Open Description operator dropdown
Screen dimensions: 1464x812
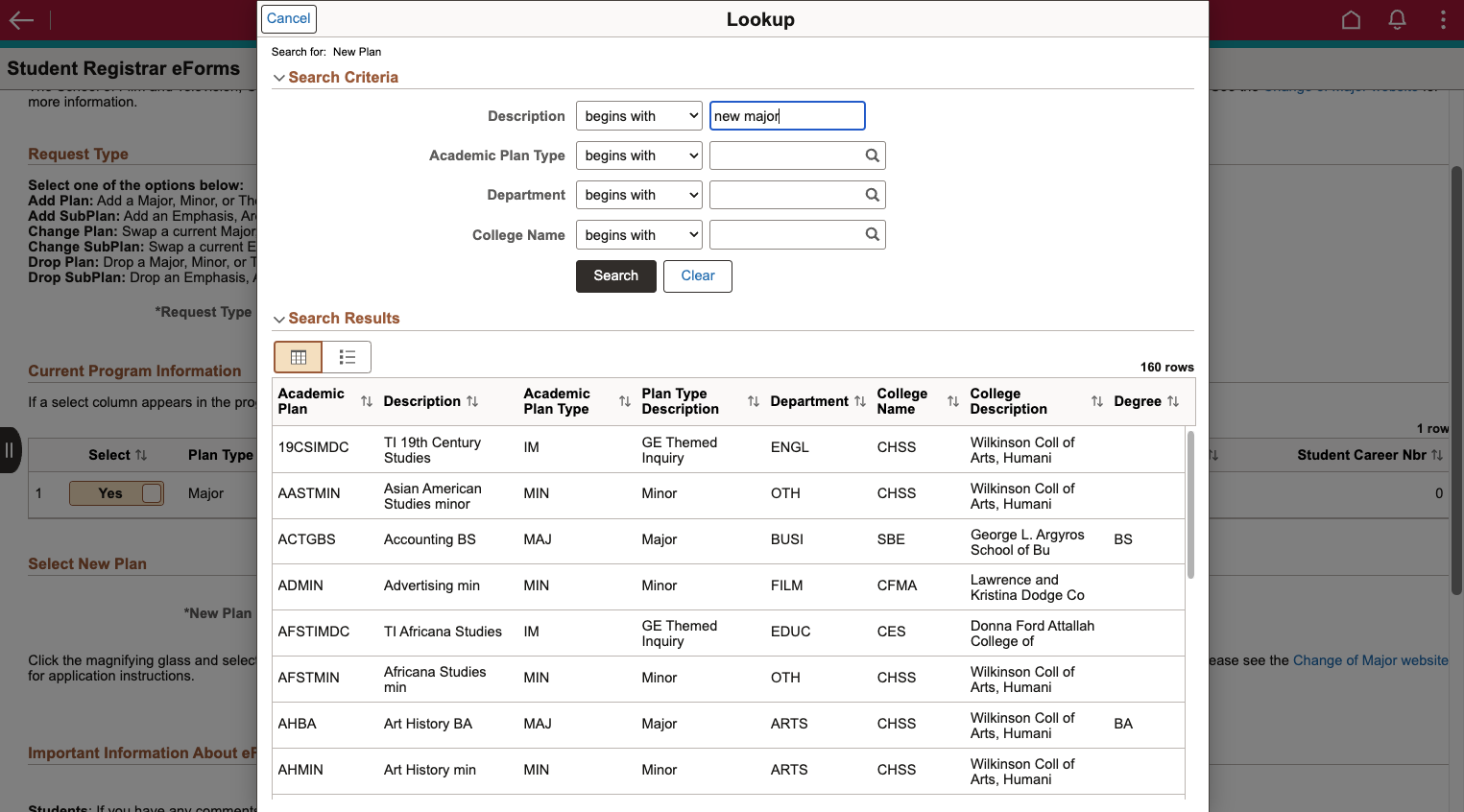(639, 116)
